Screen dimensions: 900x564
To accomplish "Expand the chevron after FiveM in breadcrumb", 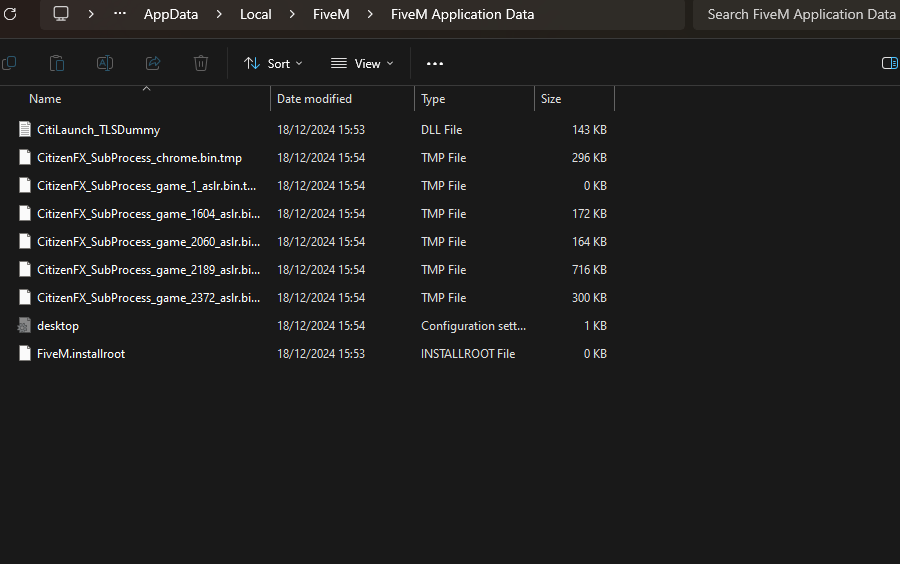I will coord(369,14).
